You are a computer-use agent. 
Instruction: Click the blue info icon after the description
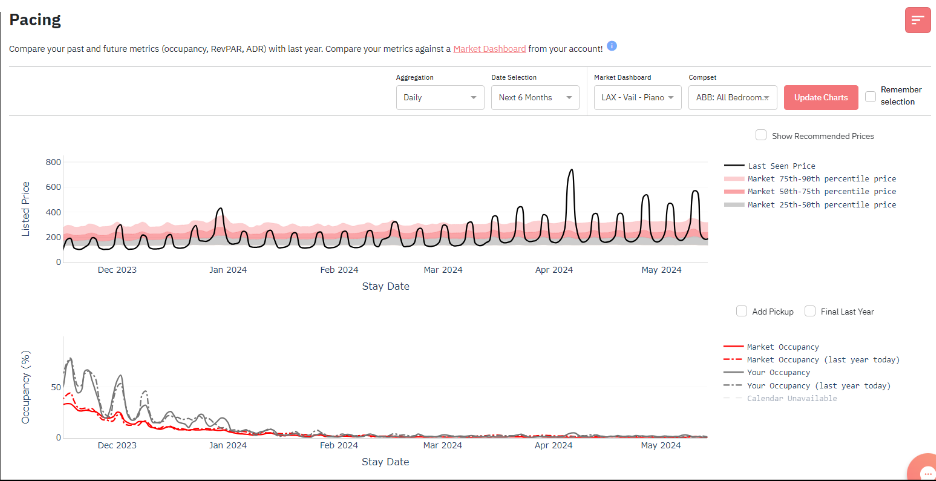point(612,46)
